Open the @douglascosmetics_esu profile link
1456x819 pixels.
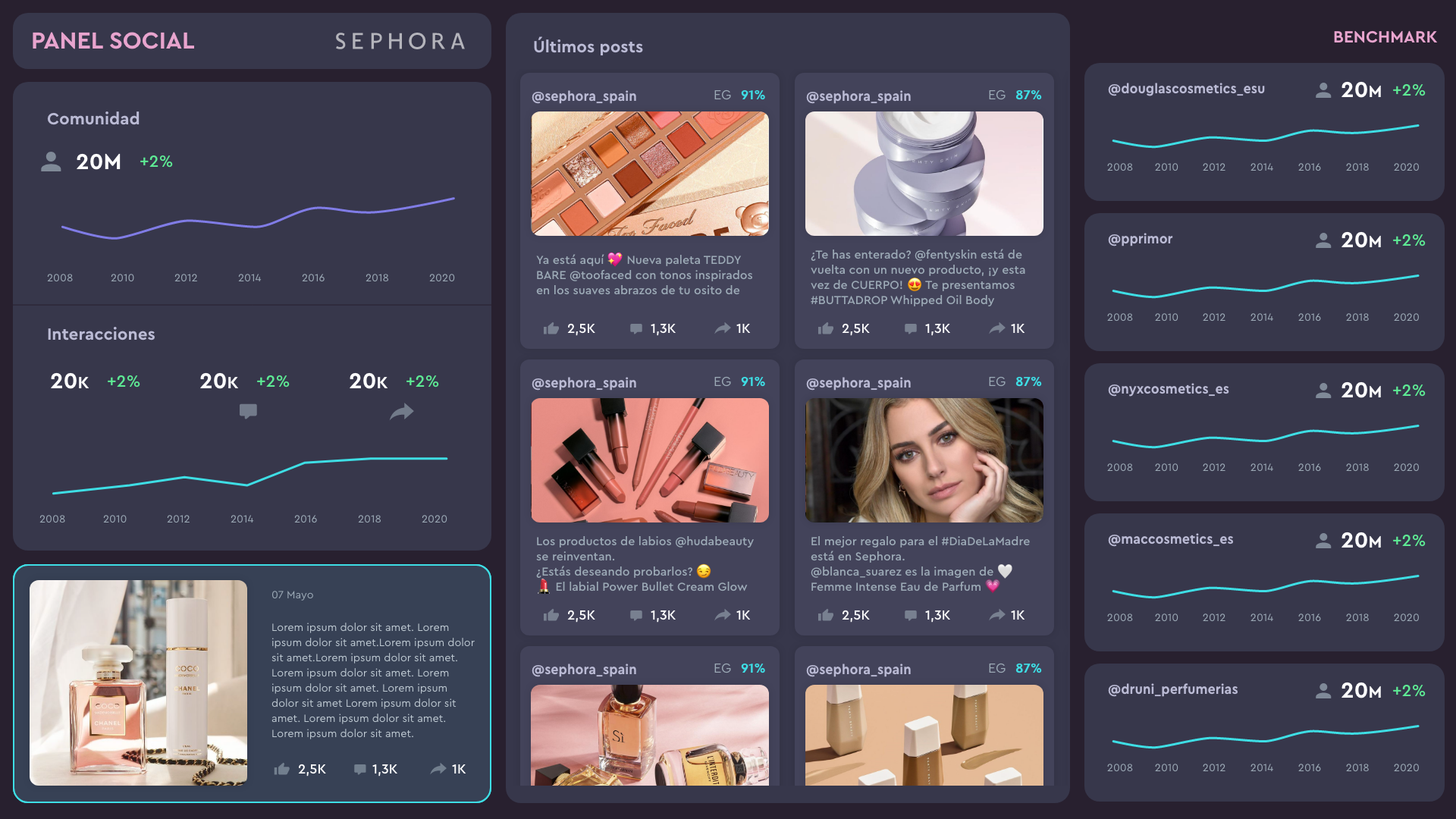coord(1186,89)
